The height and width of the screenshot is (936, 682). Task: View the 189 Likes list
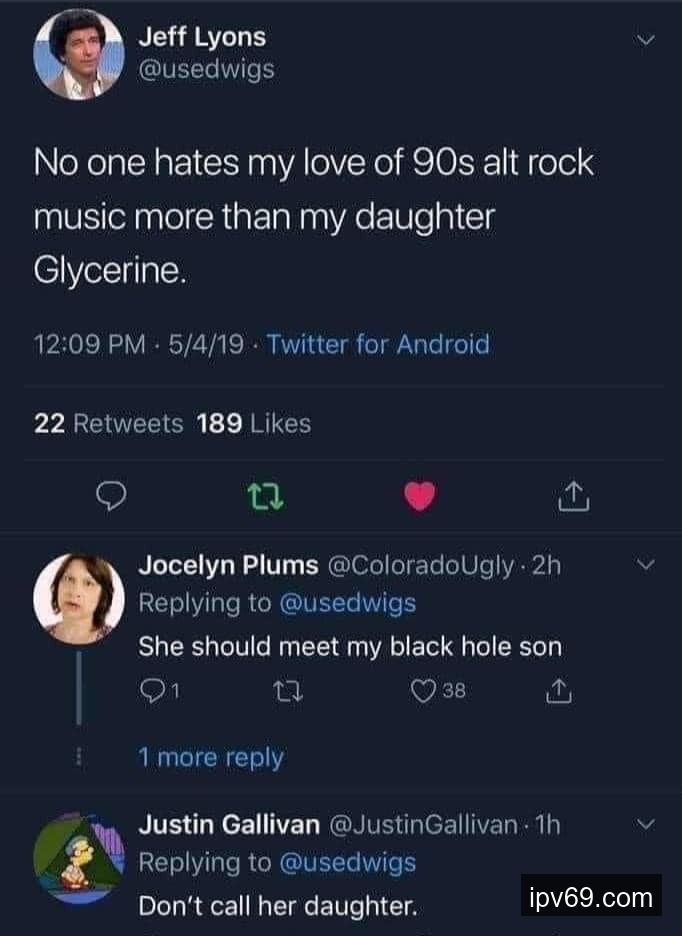pos(254,424)
